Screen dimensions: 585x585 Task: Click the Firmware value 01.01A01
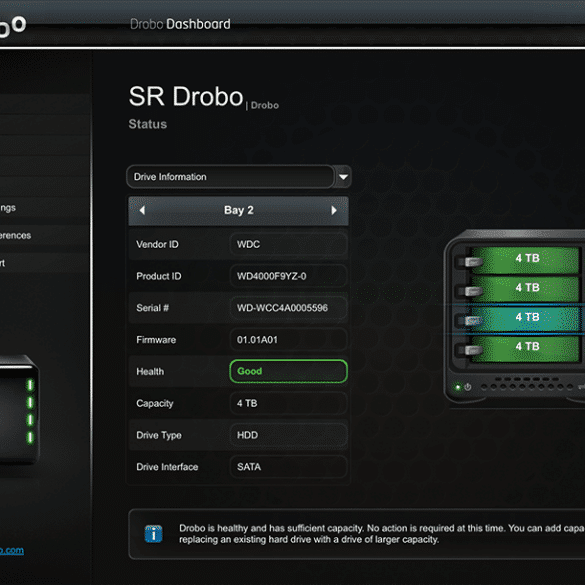pyautogui.click(x=288, y=340)
